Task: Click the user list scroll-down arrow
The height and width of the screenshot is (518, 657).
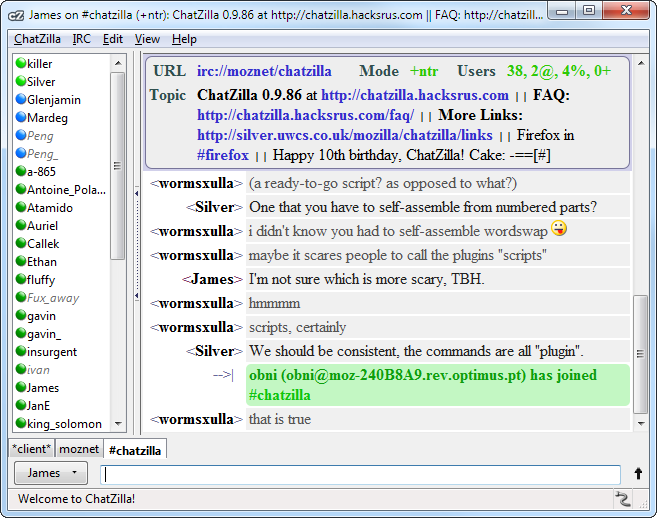Action: click(x=117, y=424)
